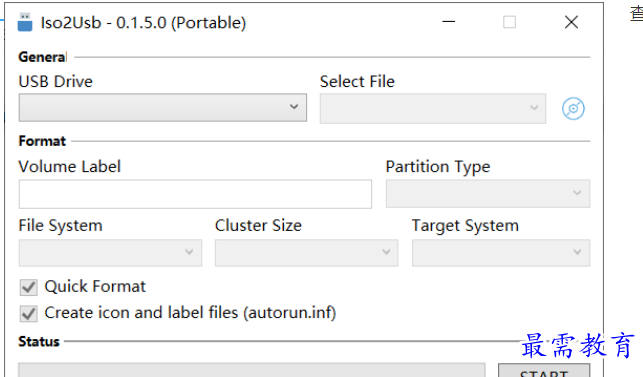Focus the Volume Label text field
This screenshot has height=377, width=643.
195,194
